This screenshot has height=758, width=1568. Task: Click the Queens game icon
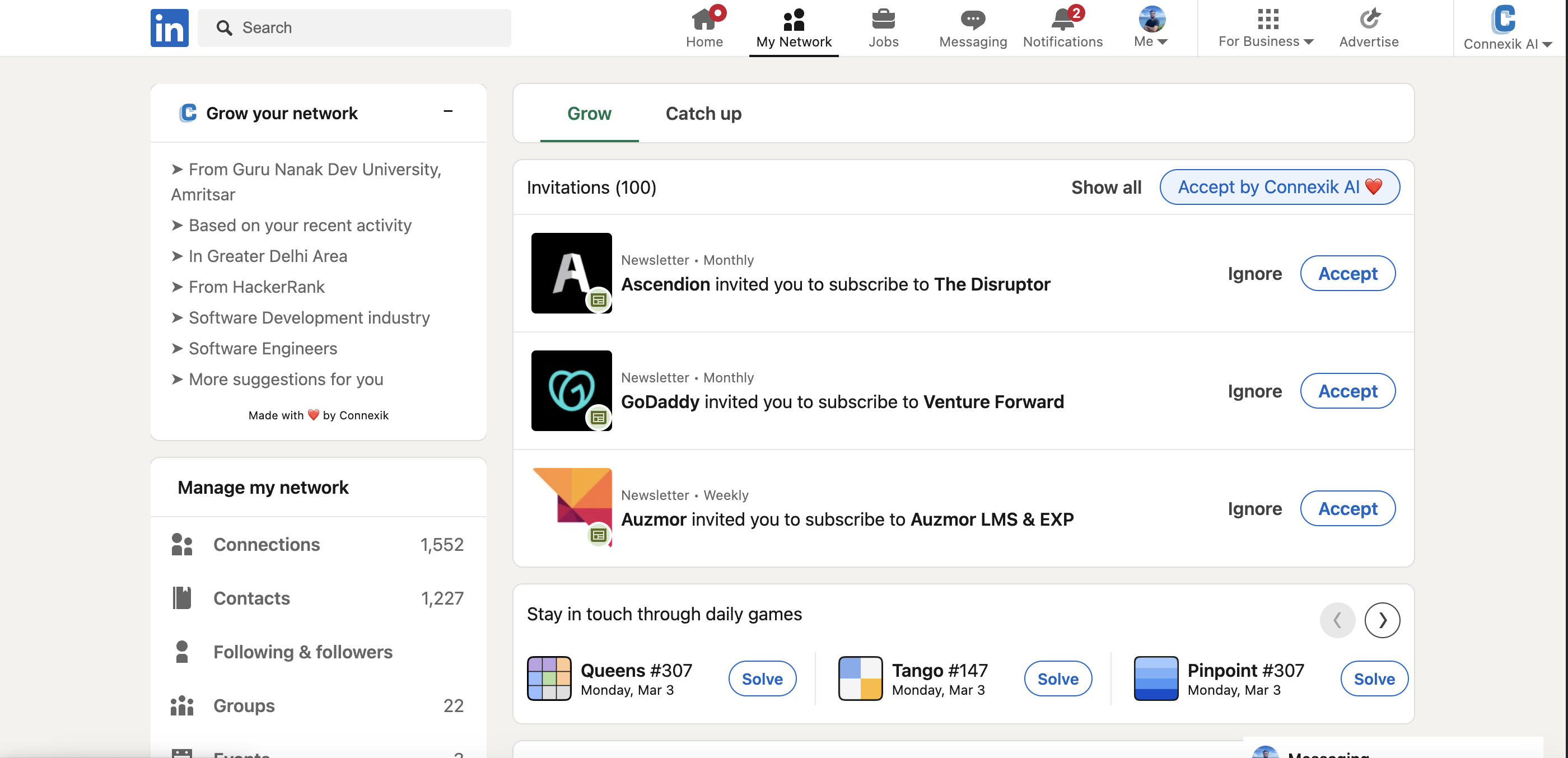(549, 679)
